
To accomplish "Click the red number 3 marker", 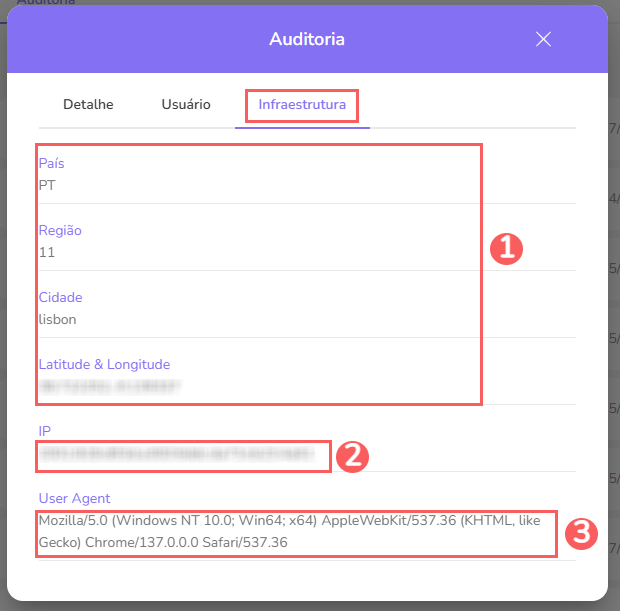I will pyautogui.click(x=581, y=533).
